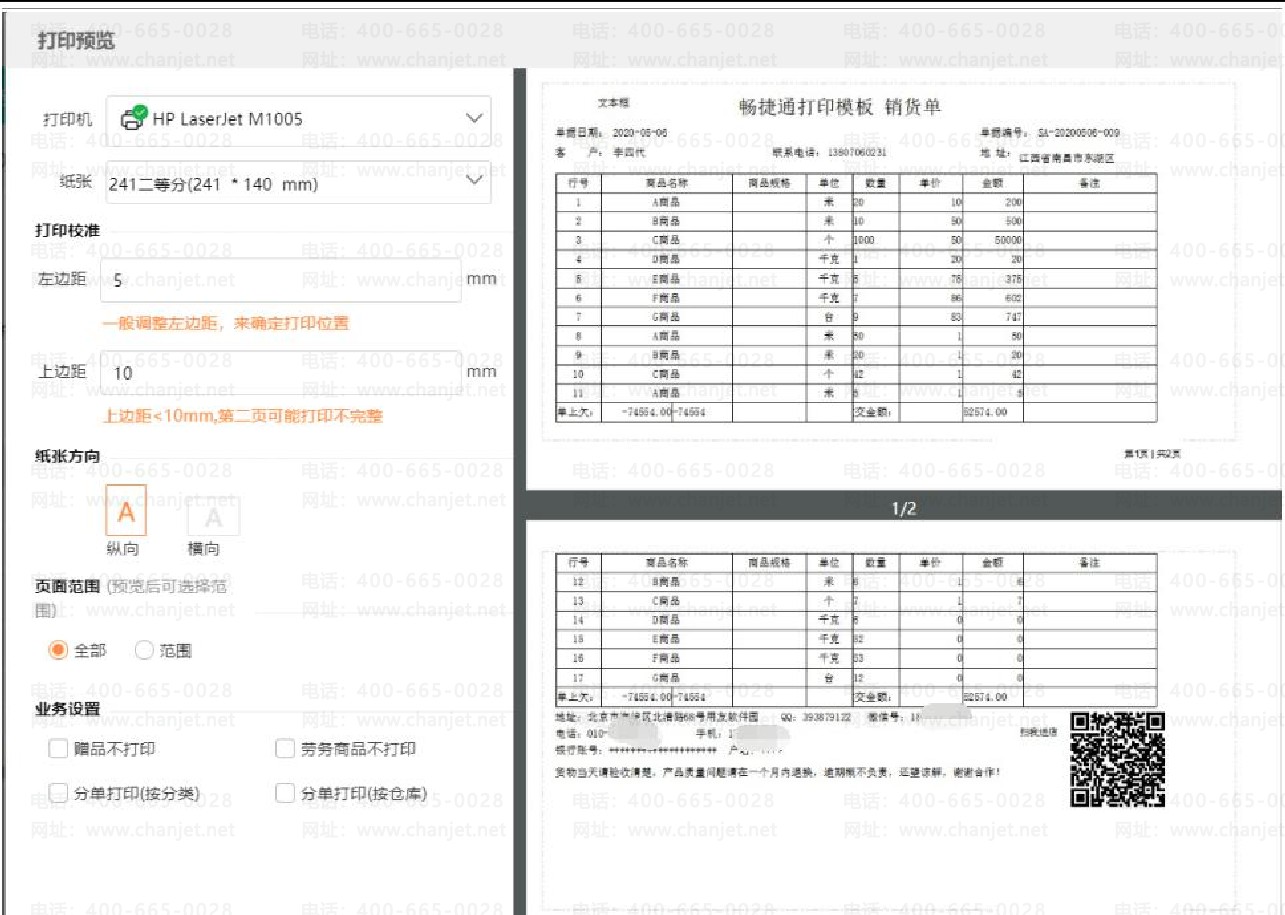Click the 商品名称 header on first page

[x=666, y=183]
